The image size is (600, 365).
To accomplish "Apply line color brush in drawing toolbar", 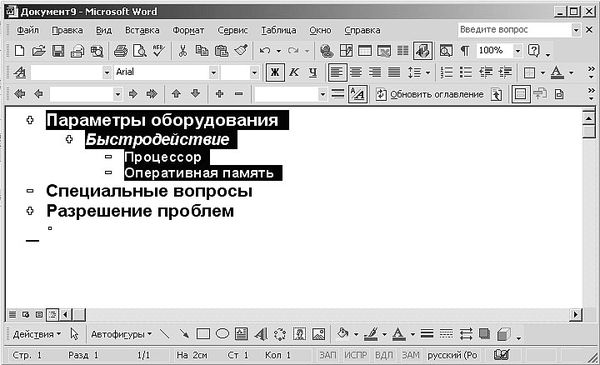I will click(x=371, y=334).
